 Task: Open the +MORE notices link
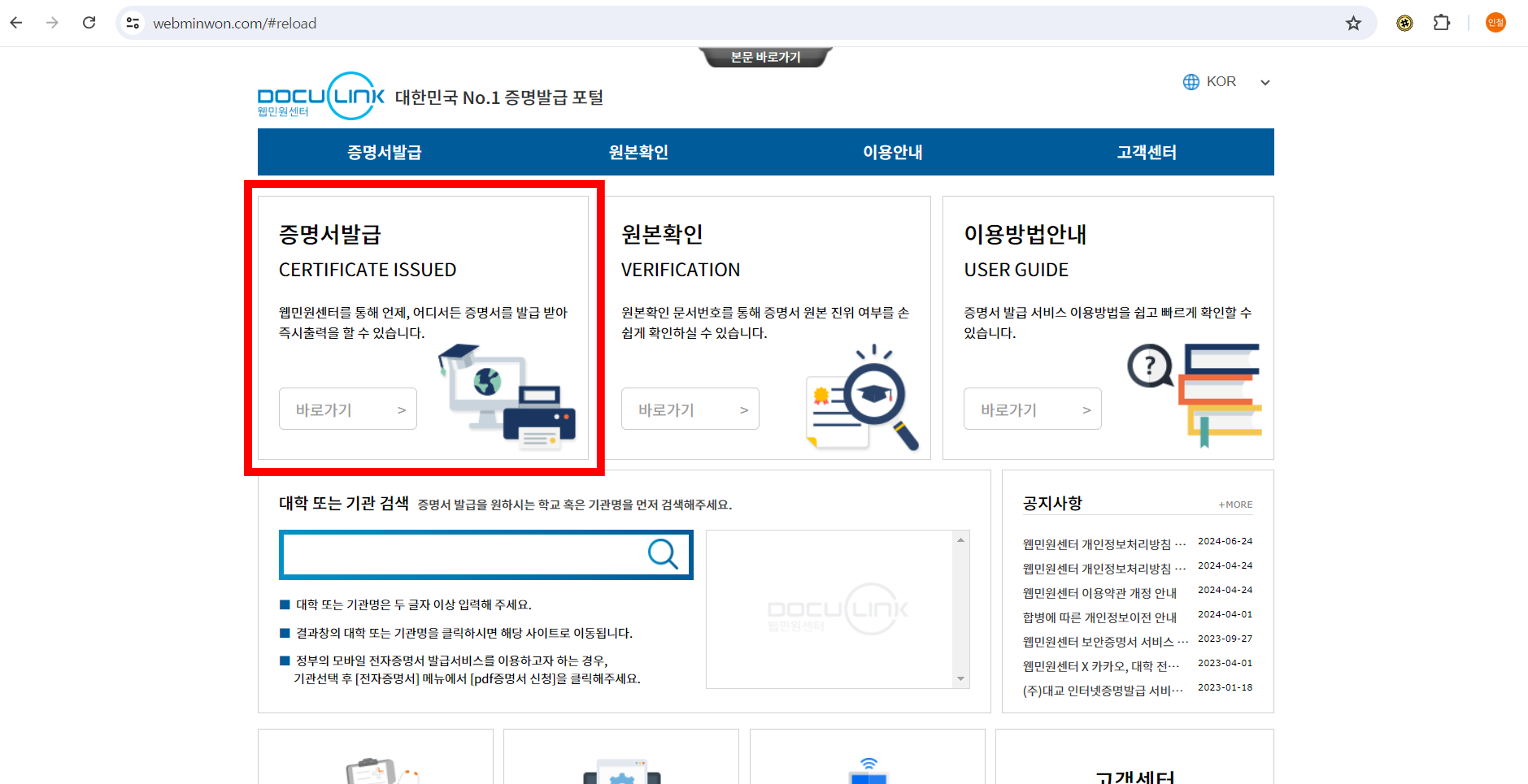1235,504
